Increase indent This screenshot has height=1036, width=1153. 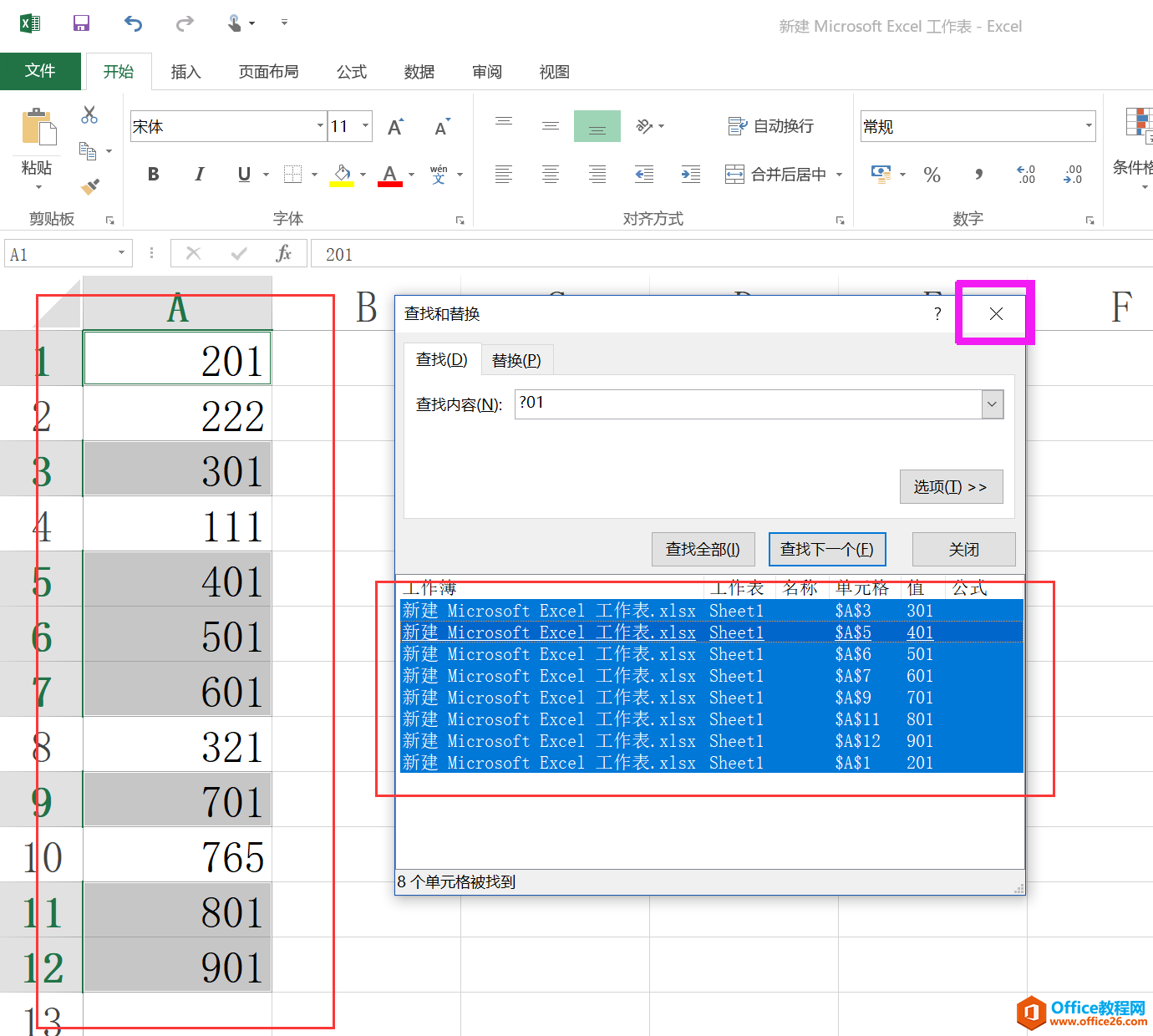click(x=691, y=175)
